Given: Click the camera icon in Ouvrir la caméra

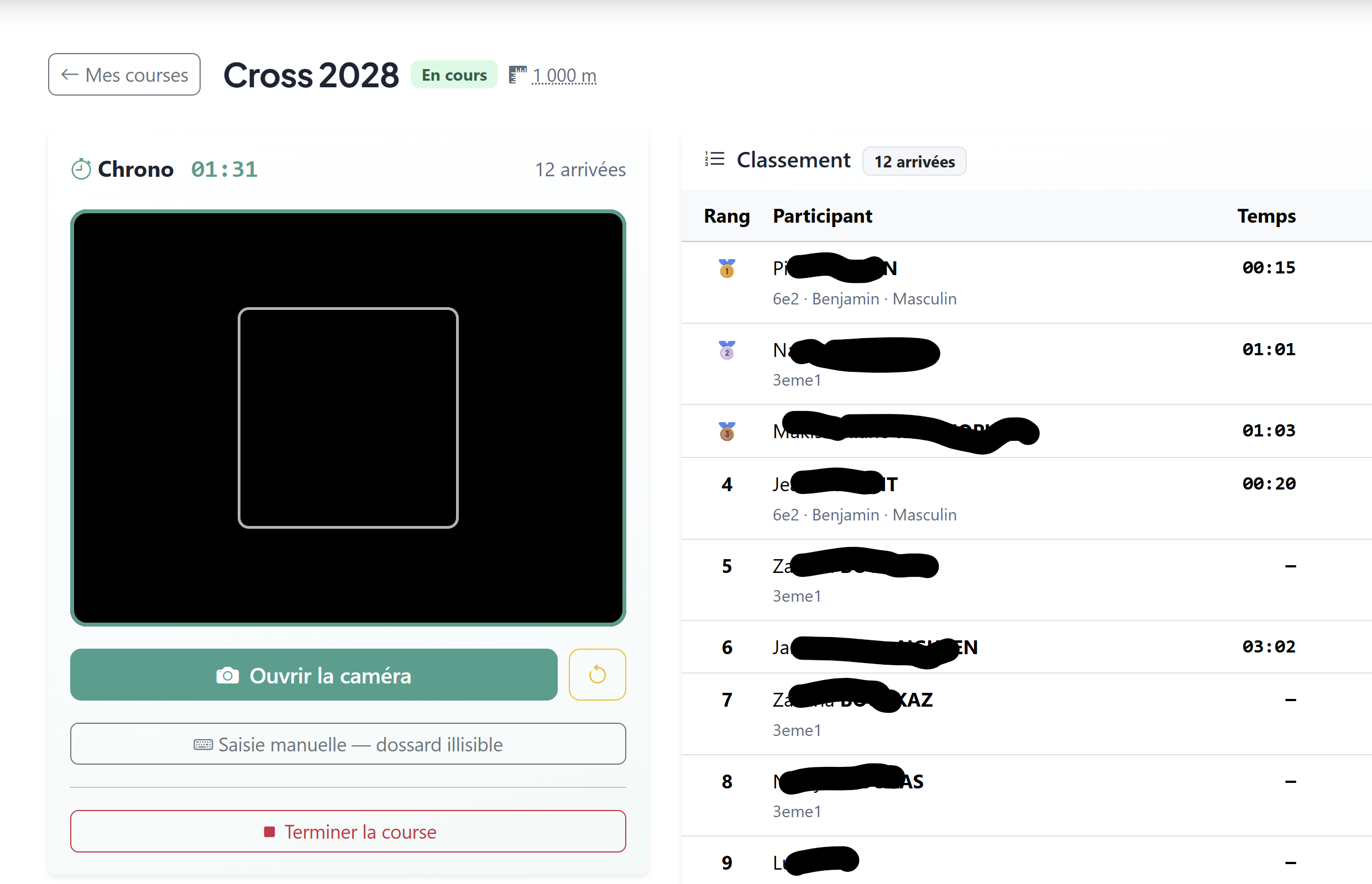Looking at the screenshot, I should (x=227, y=676).
